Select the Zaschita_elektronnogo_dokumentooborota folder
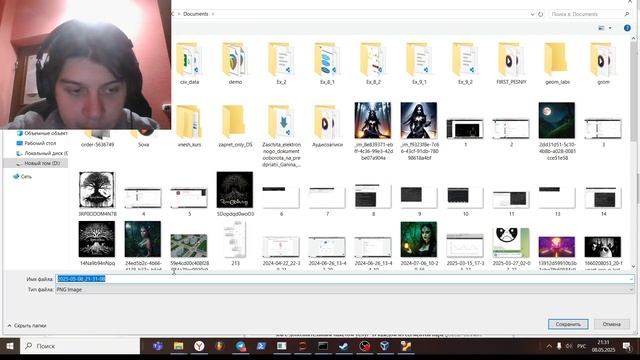 click(281, 136)
